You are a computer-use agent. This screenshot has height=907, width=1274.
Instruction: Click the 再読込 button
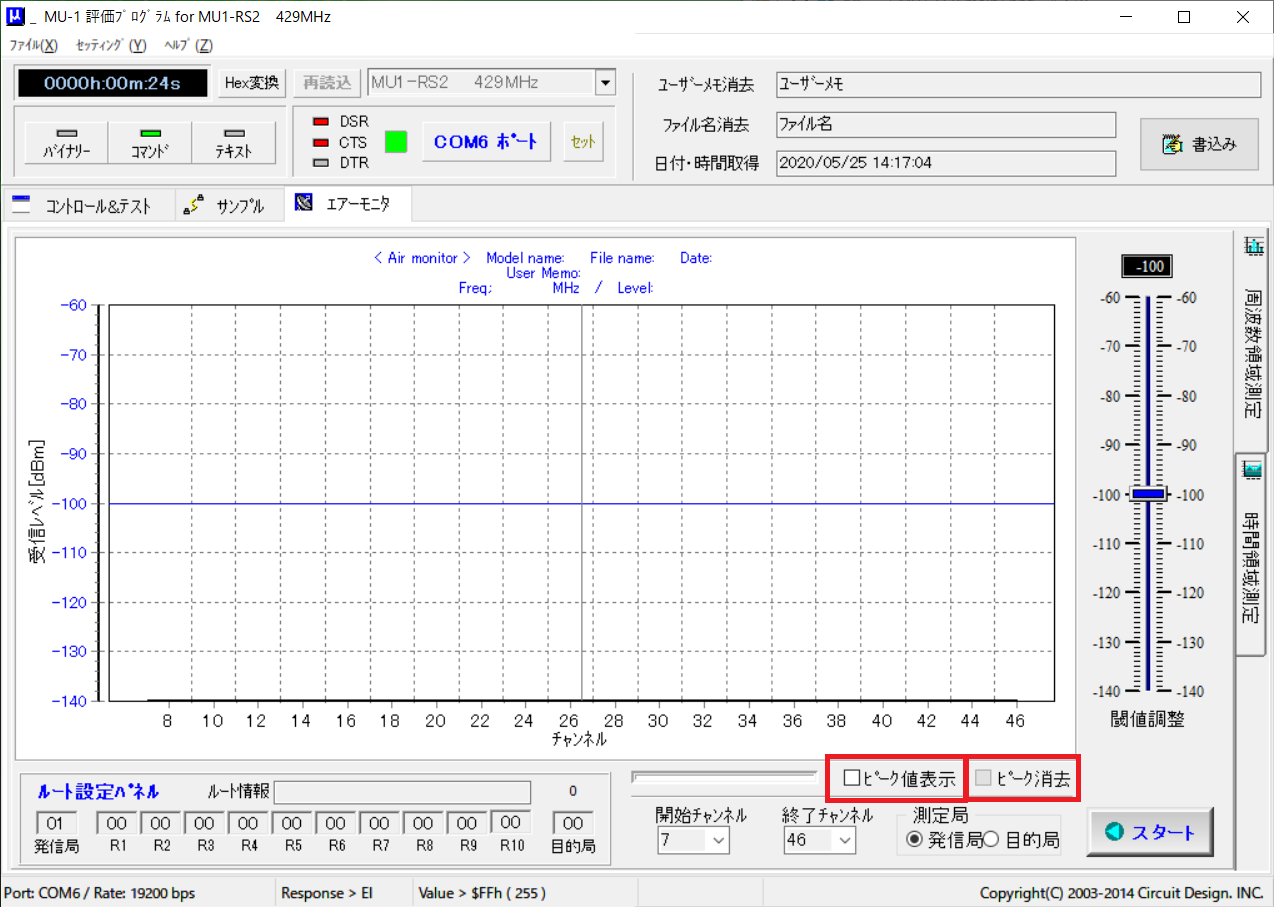[328, 83]
